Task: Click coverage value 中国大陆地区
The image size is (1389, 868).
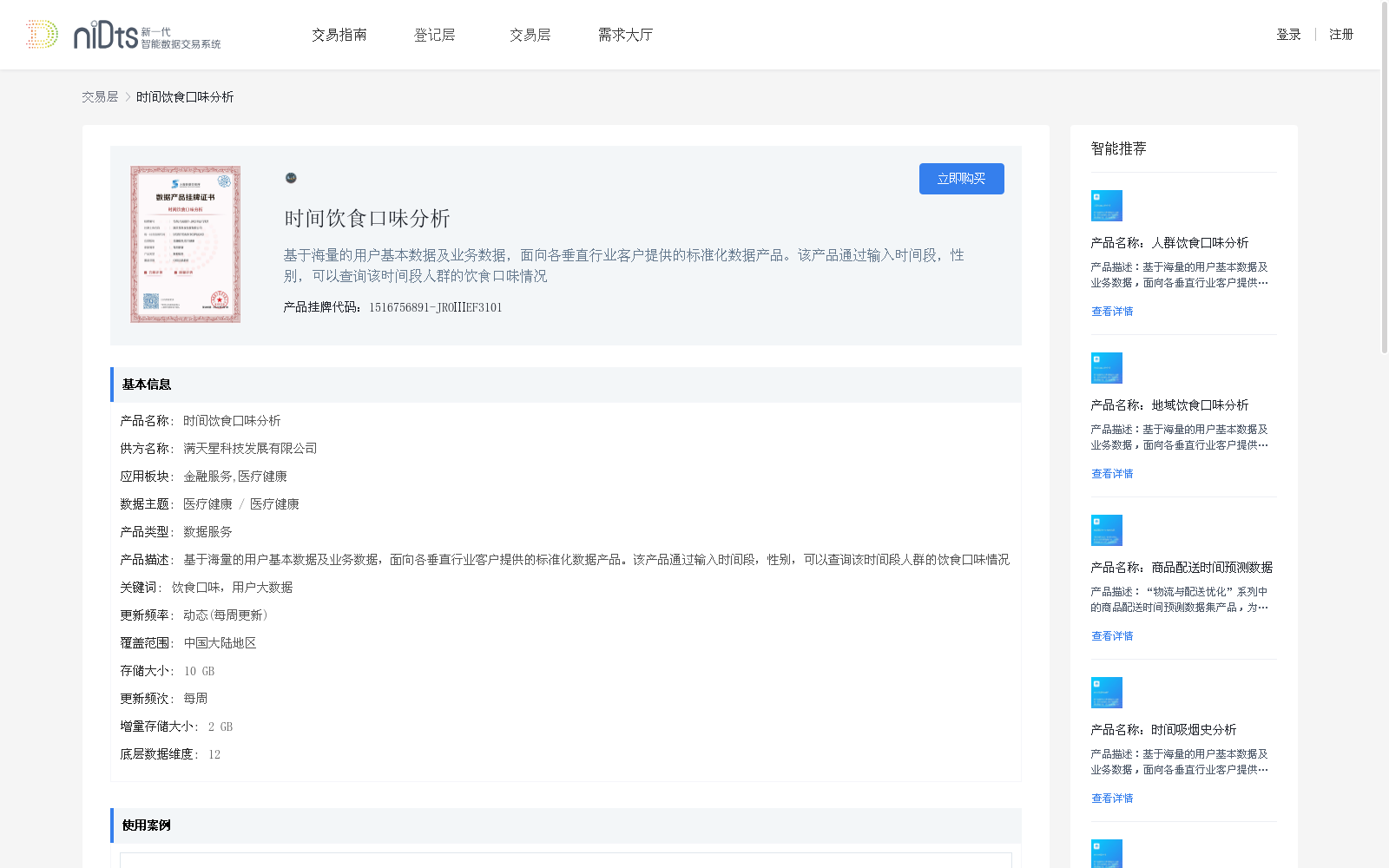Action: pyautogui.click(x=220, y=643)
